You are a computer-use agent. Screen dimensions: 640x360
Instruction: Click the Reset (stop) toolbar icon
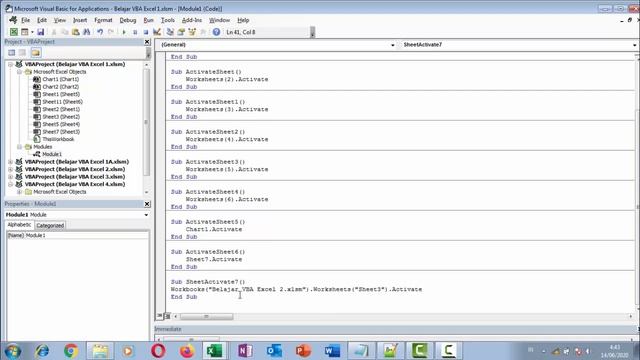pos(146,32)
